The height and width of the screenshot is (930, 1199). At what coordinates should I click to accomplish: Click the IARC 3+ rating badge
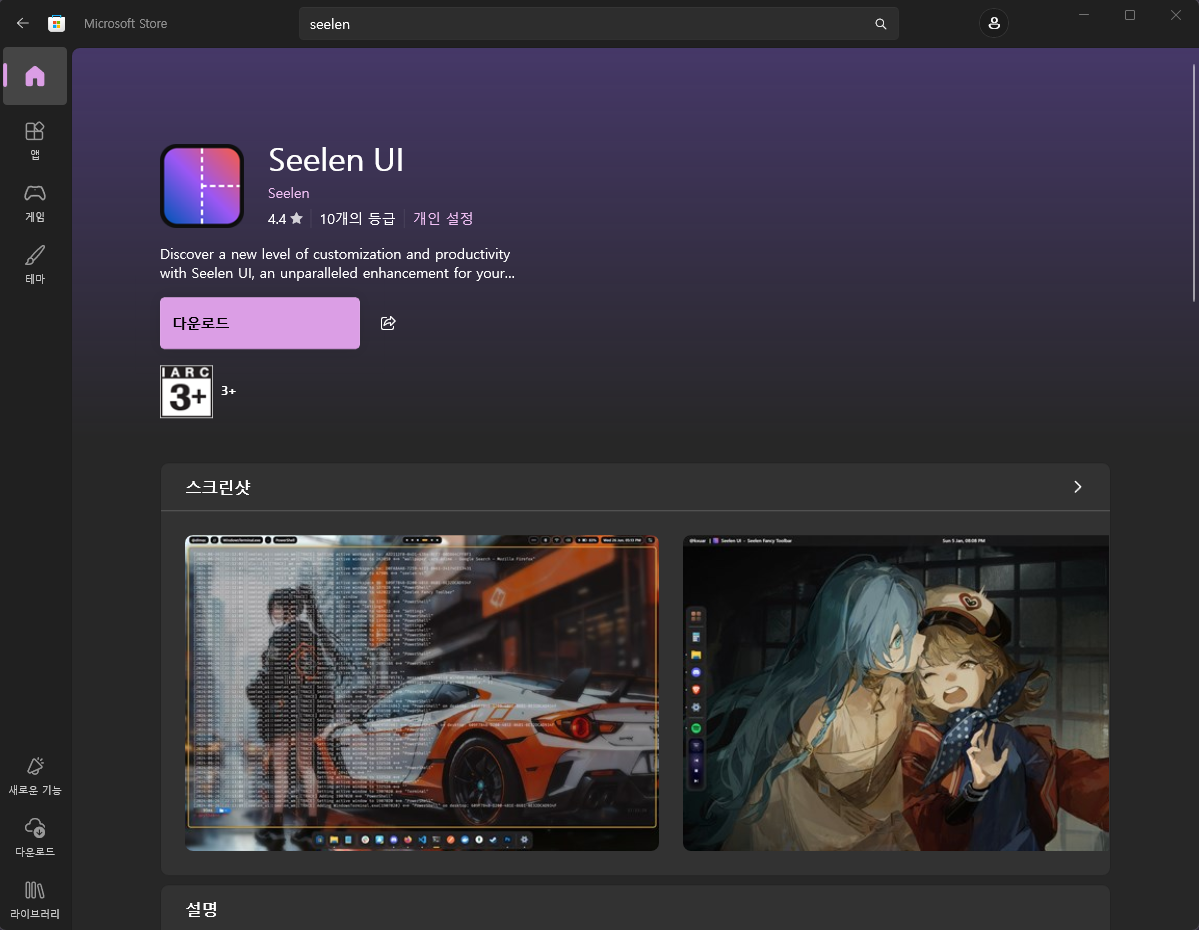coord(187,392)
